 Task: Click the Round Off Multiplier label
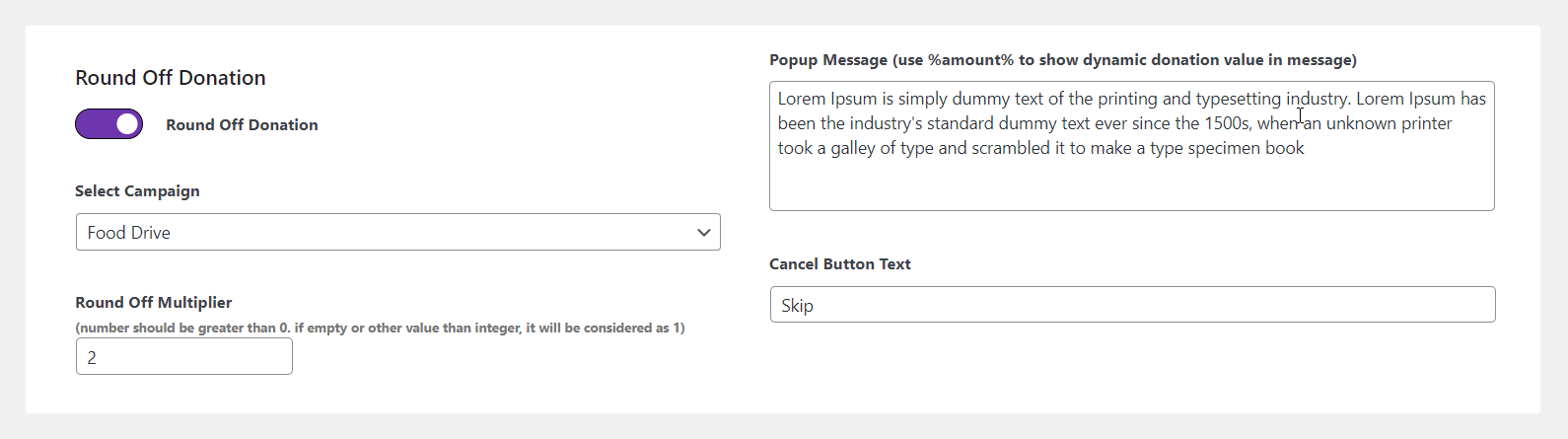coord(154,303)
